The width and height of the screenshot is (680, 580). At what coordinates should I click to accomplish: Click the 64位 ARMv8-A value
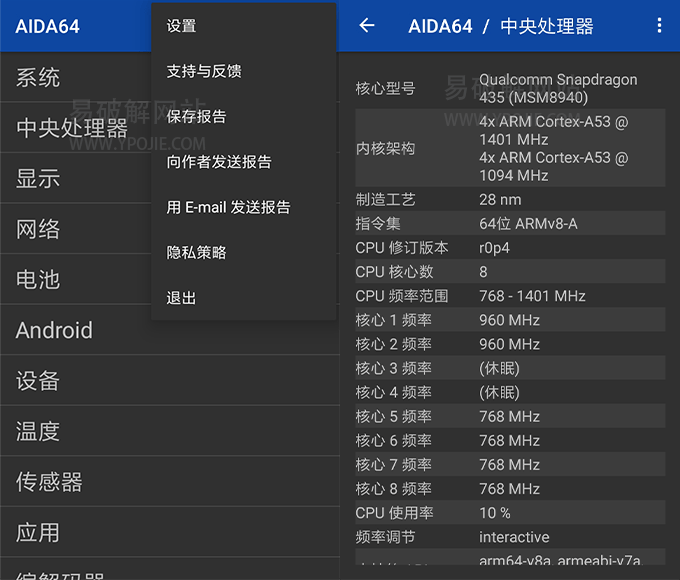click(x=528, y=223)
